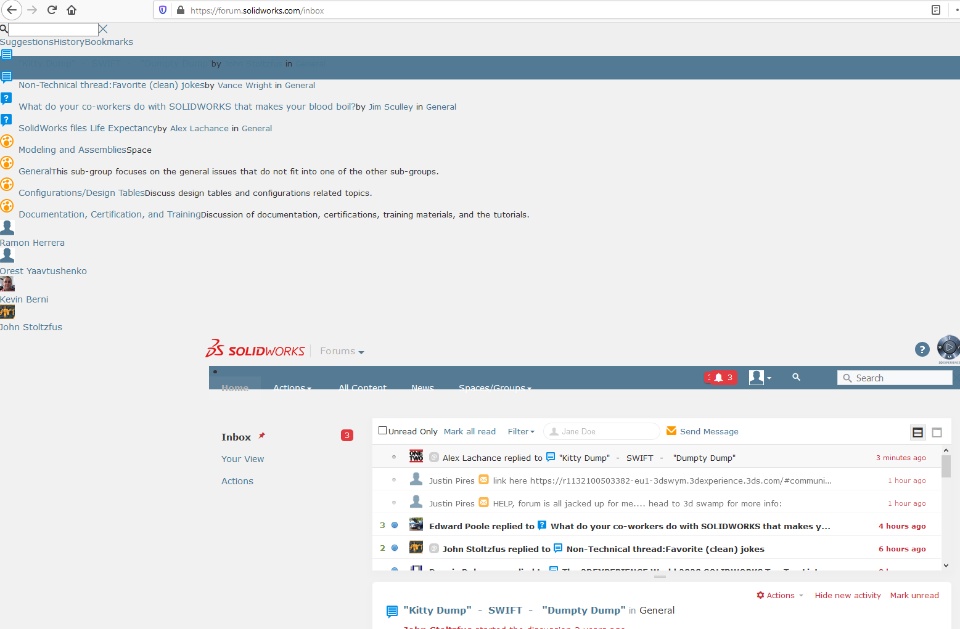The image size is (960, 629).
Task: Click Send Message link
Action: (709, 431)
